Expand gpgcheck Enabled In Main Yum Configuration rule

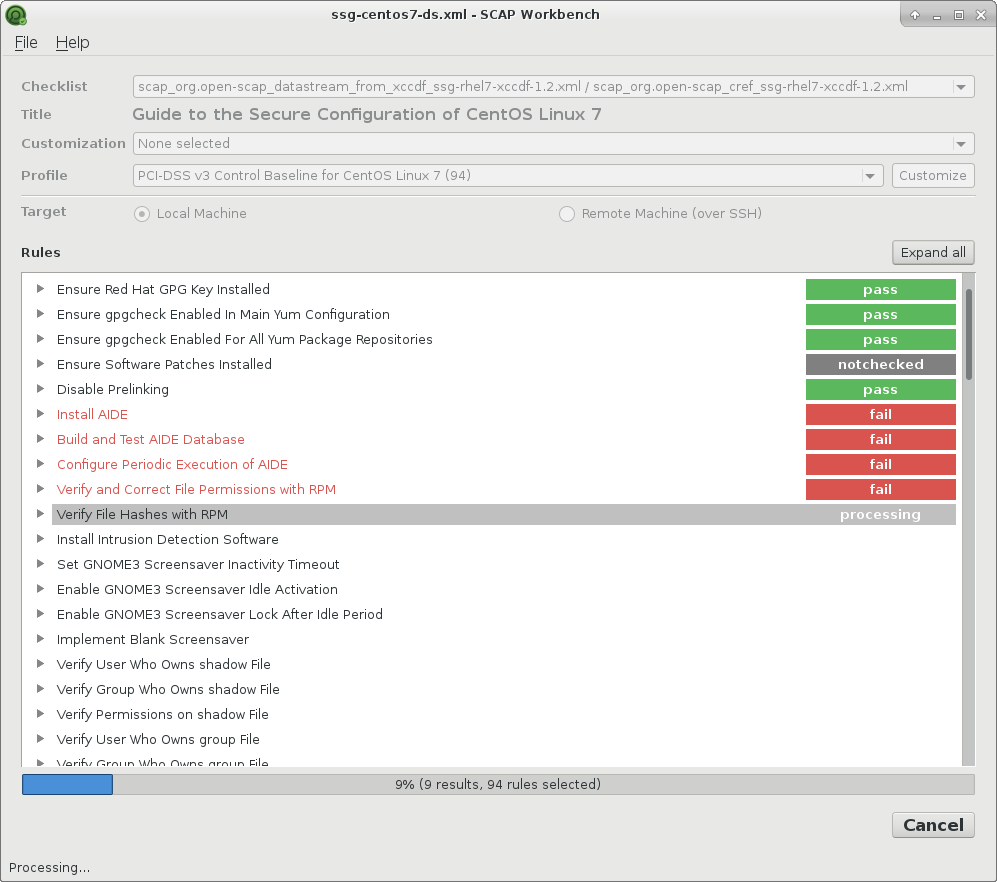tap(41, 314)
